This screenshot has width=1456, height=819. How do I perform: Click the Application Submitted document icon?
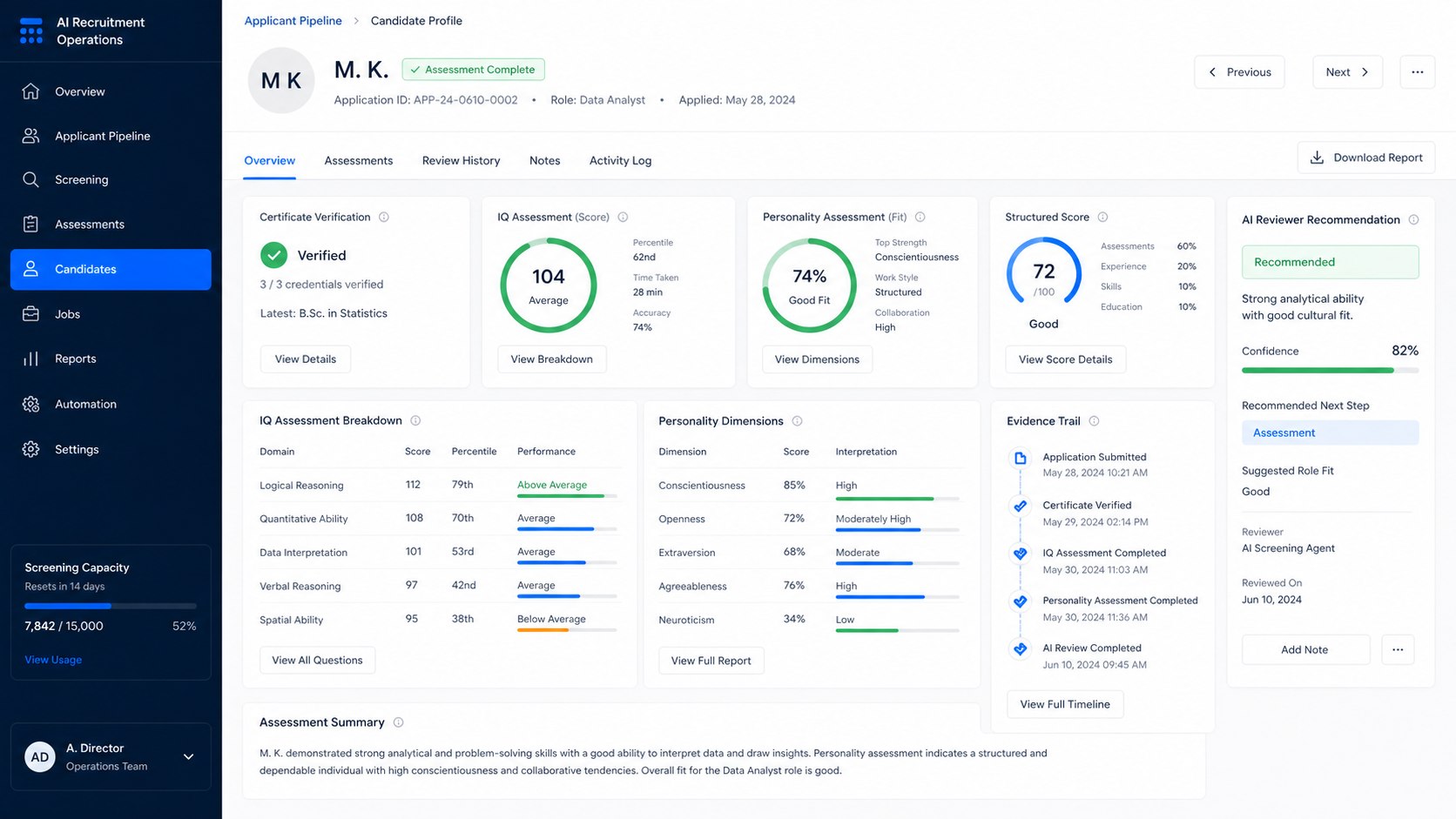click(x=1020, y=458)
